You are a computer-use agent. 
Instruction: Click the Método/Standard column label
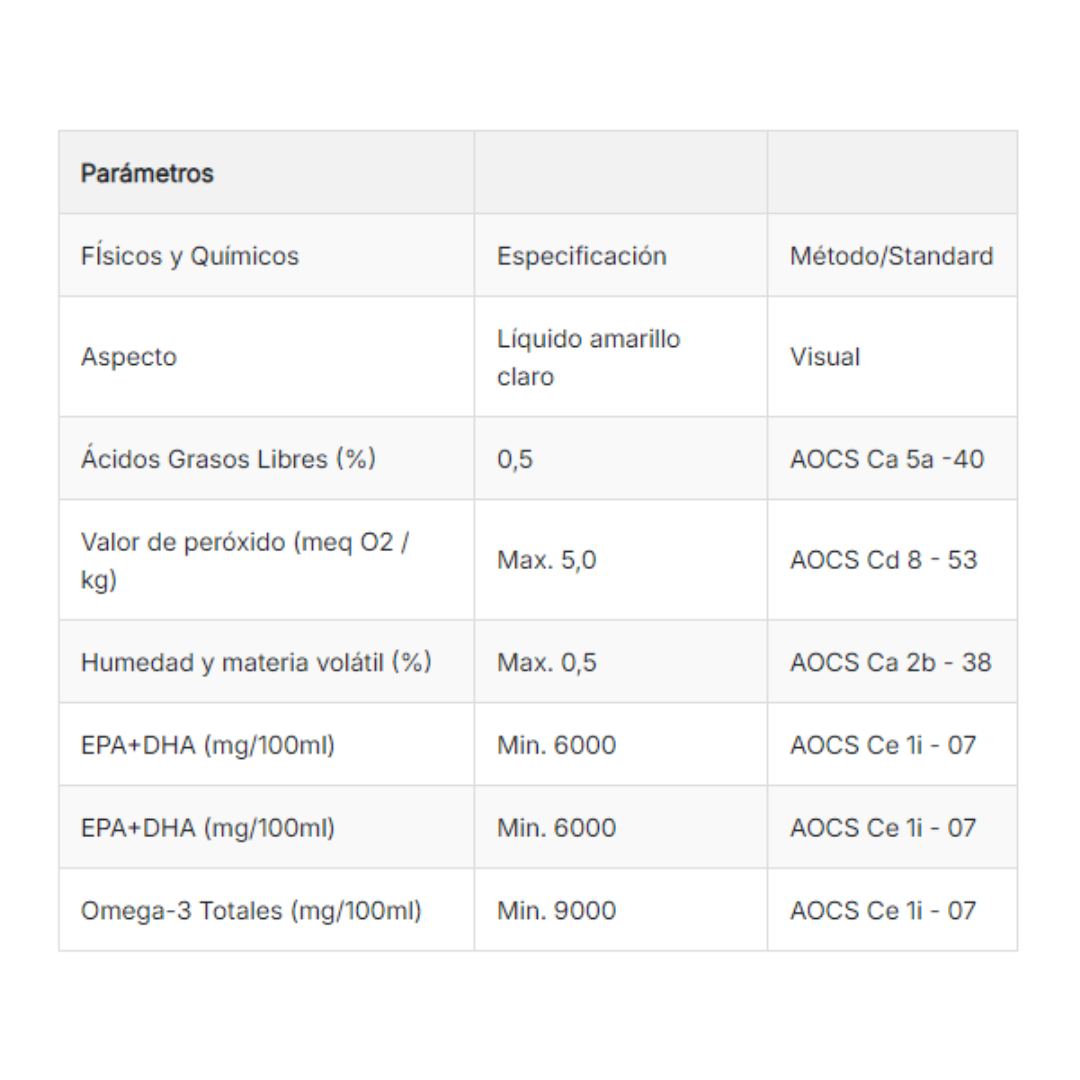pos(891,256)
